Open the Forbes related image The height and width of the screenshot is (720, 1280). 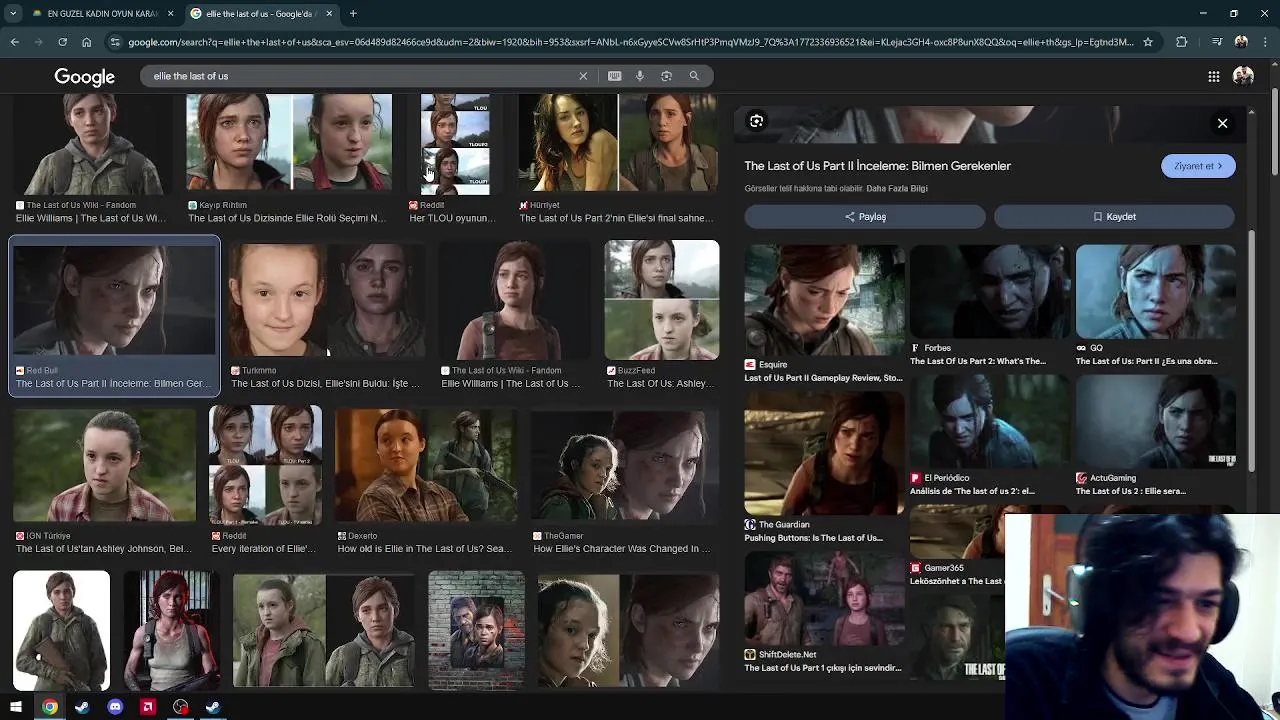pyautogui.click(x=988, y=292)
